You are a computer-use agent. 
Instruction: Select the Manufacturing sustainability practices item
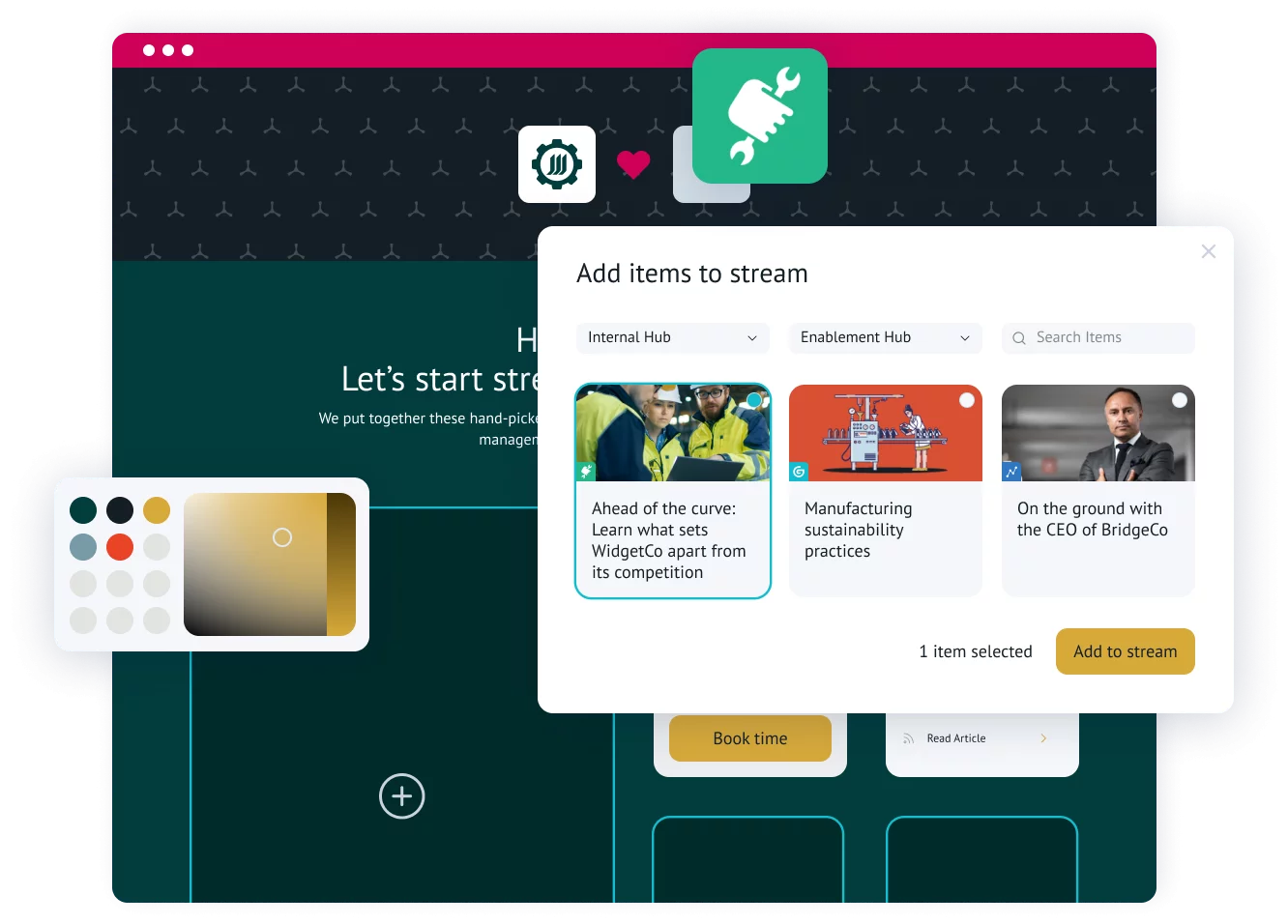[x=967, y=400]
